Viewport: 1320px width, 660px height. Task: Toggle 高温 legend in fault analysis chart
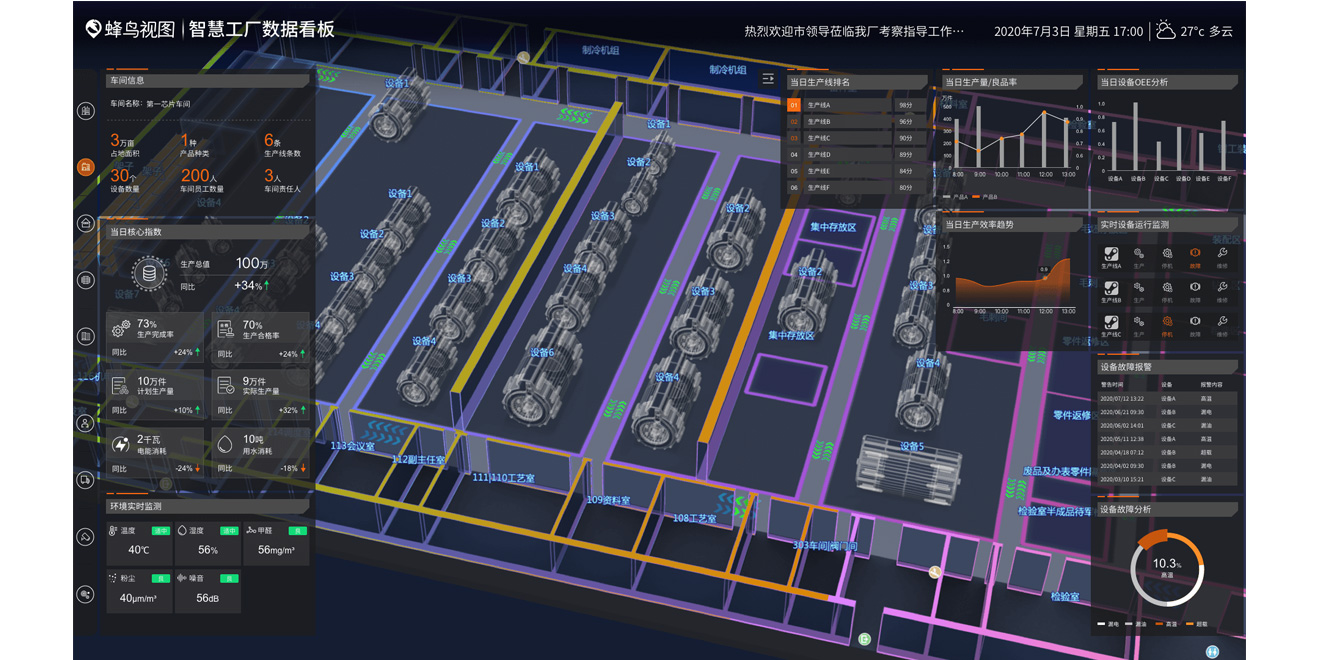1167,624
